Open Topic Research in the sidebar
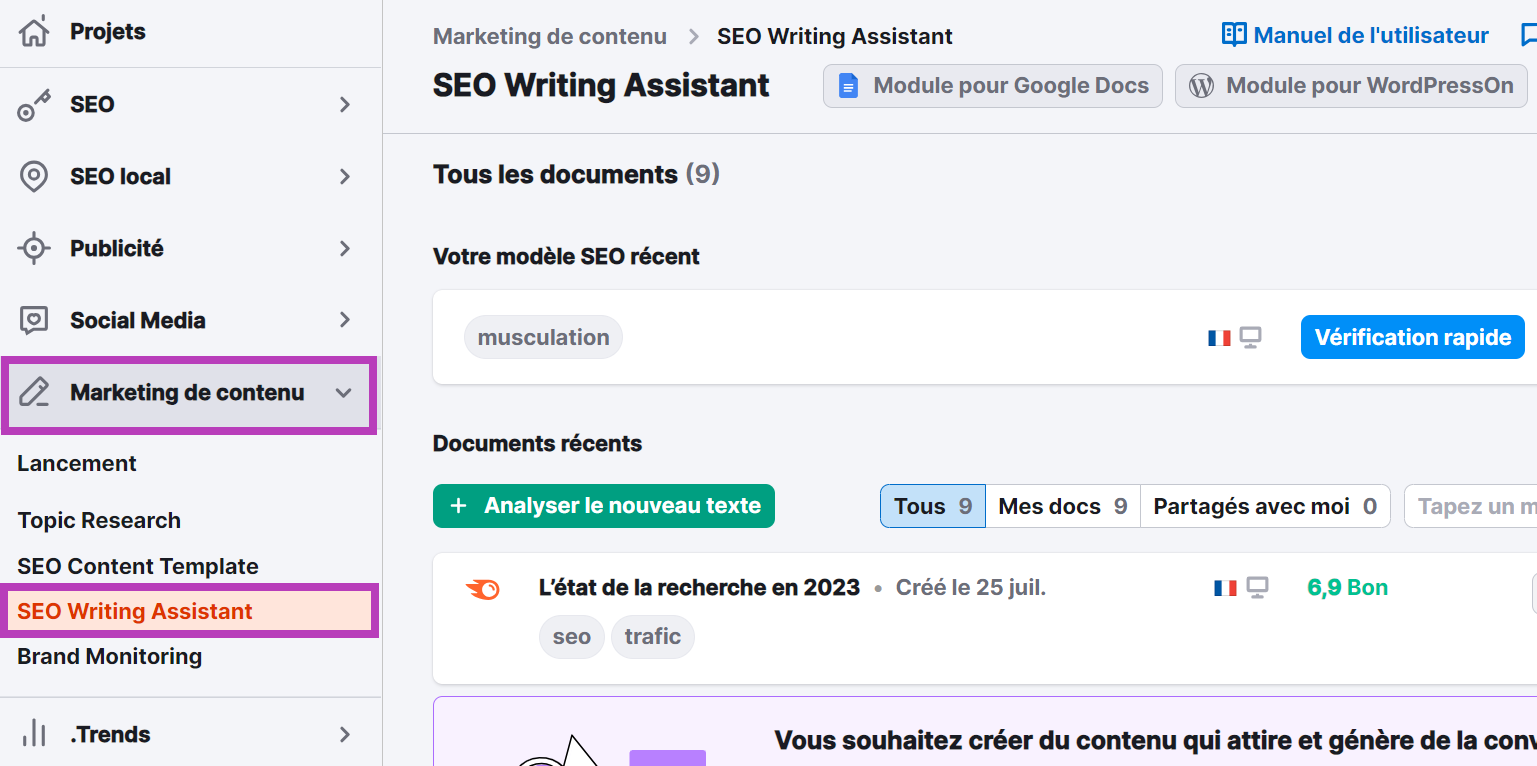This screenshot has height=766, width=1537. 99,521
